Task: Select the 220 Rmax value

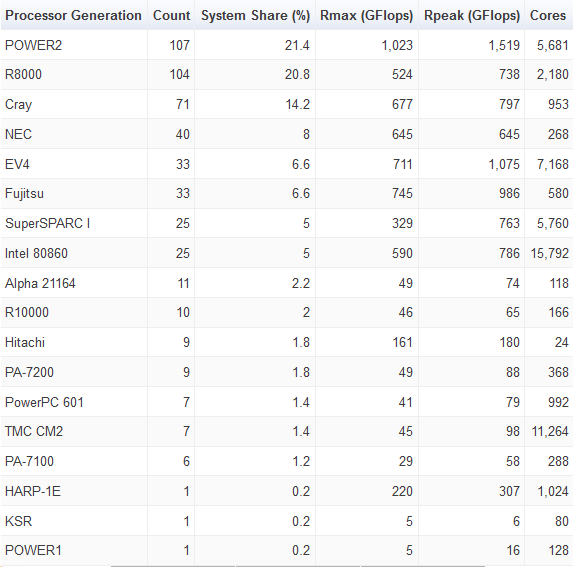Action: tap(402, 492)
